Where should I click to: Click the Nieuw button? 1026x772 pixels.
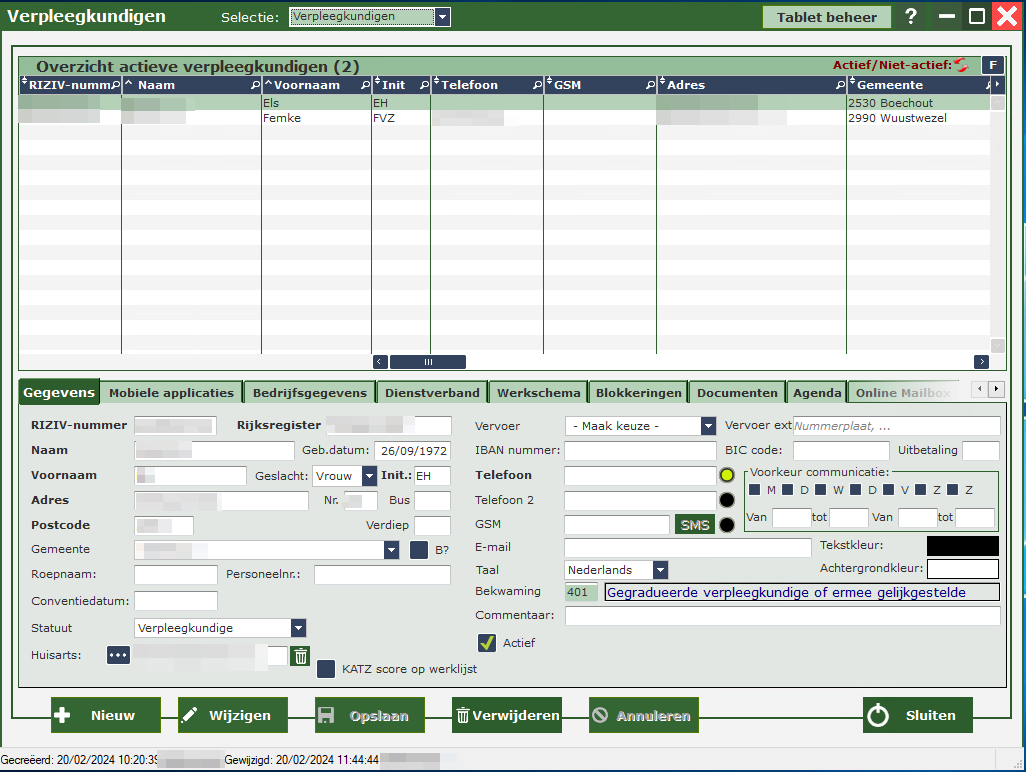(x=106, y=715)
